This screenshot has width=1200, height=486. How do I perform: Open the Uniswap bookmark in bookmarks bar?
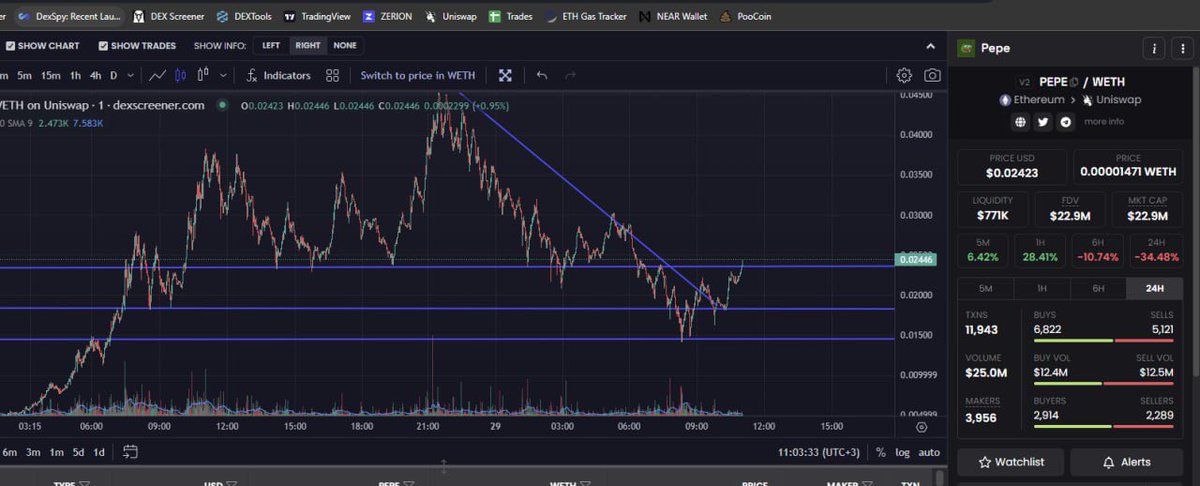tap(451, 16)
